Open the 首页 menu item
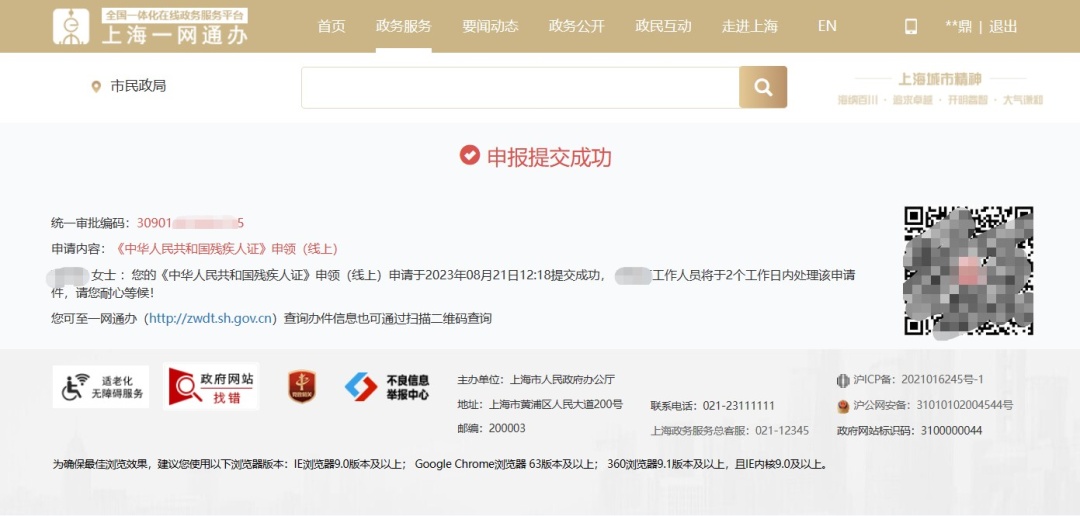The image size is (1080, 516). (x=331, y=26)
